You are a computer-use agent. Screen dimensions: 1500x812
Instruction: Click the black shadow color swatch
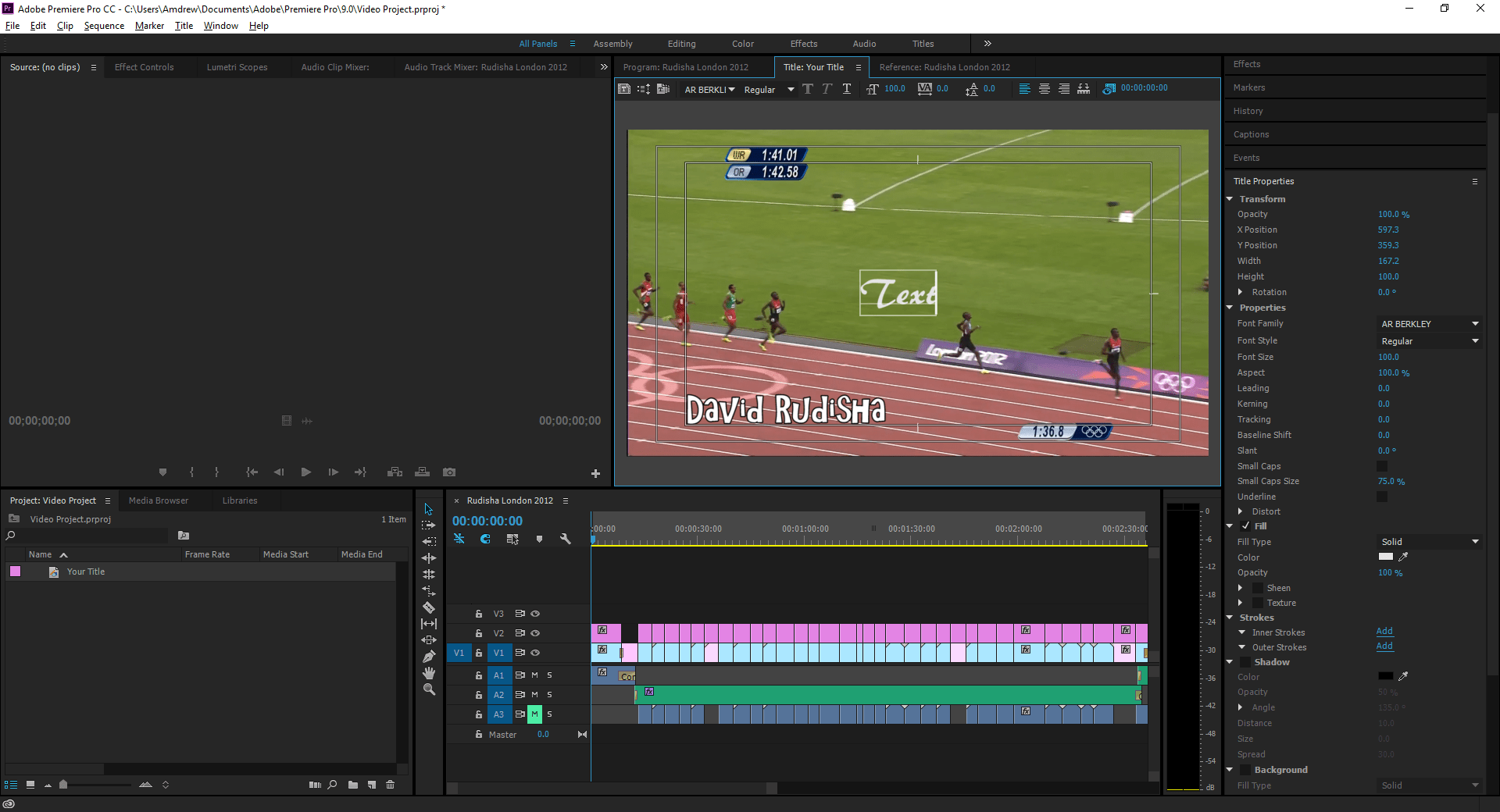point(1386,676)
